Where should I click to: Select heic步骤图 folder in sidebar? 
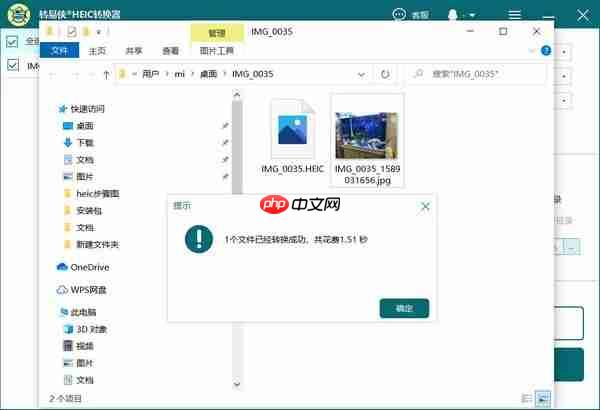pos(92,194)
